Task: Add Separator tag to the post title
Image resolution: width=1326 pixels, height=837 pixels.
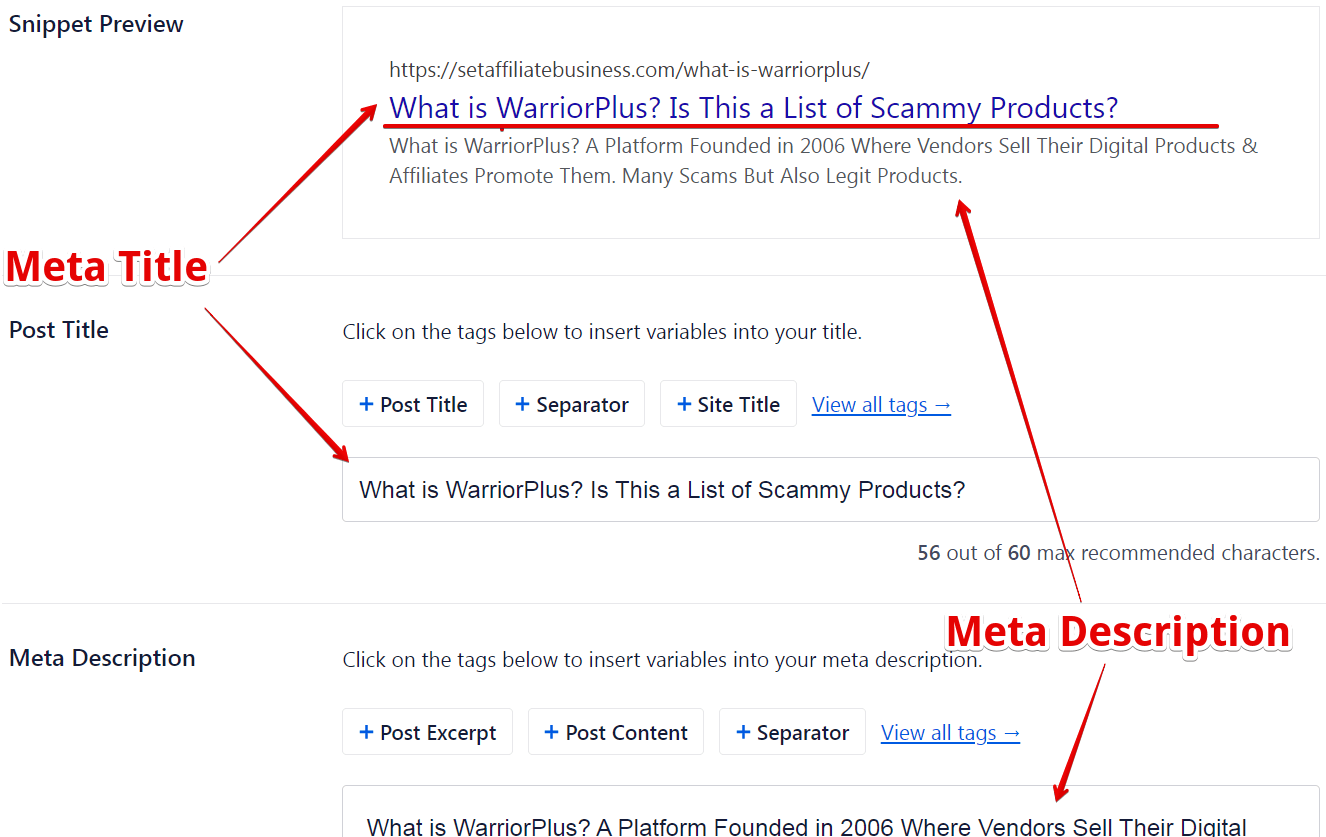Action: point(571,404)
